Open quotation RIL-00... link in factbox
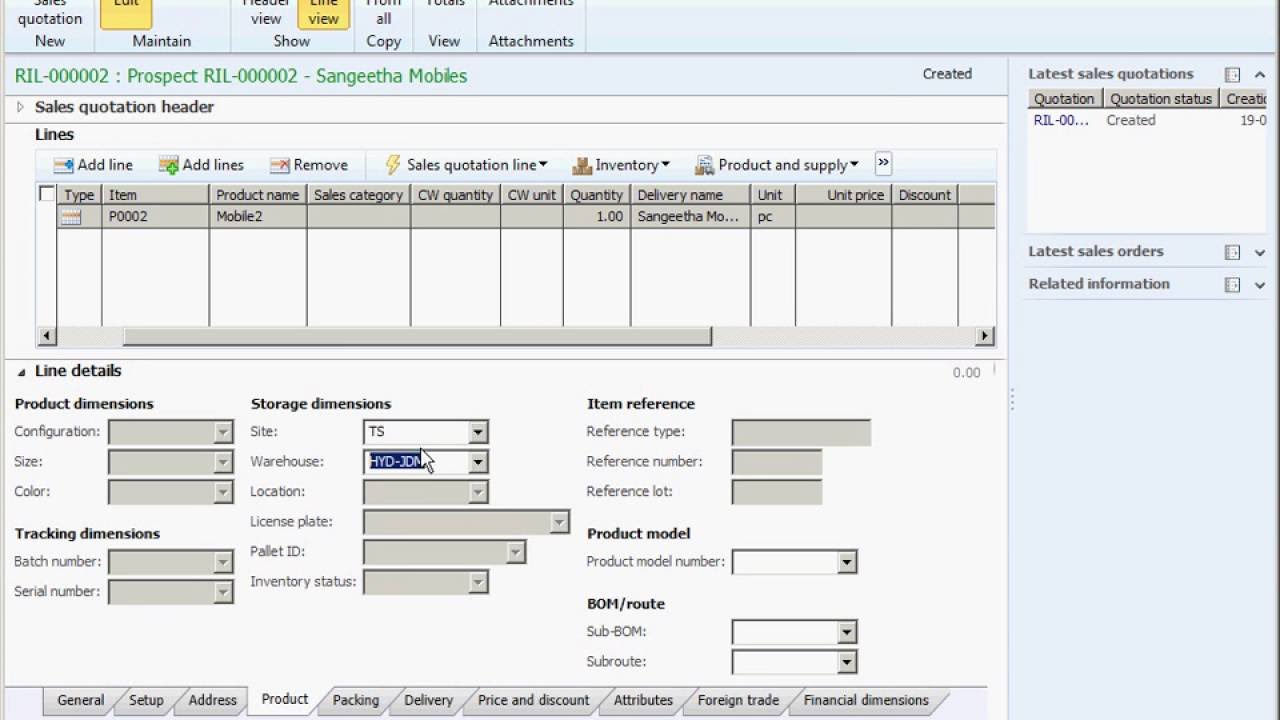The width and height of the screenshot is (1280, 720). [1062, 120]
